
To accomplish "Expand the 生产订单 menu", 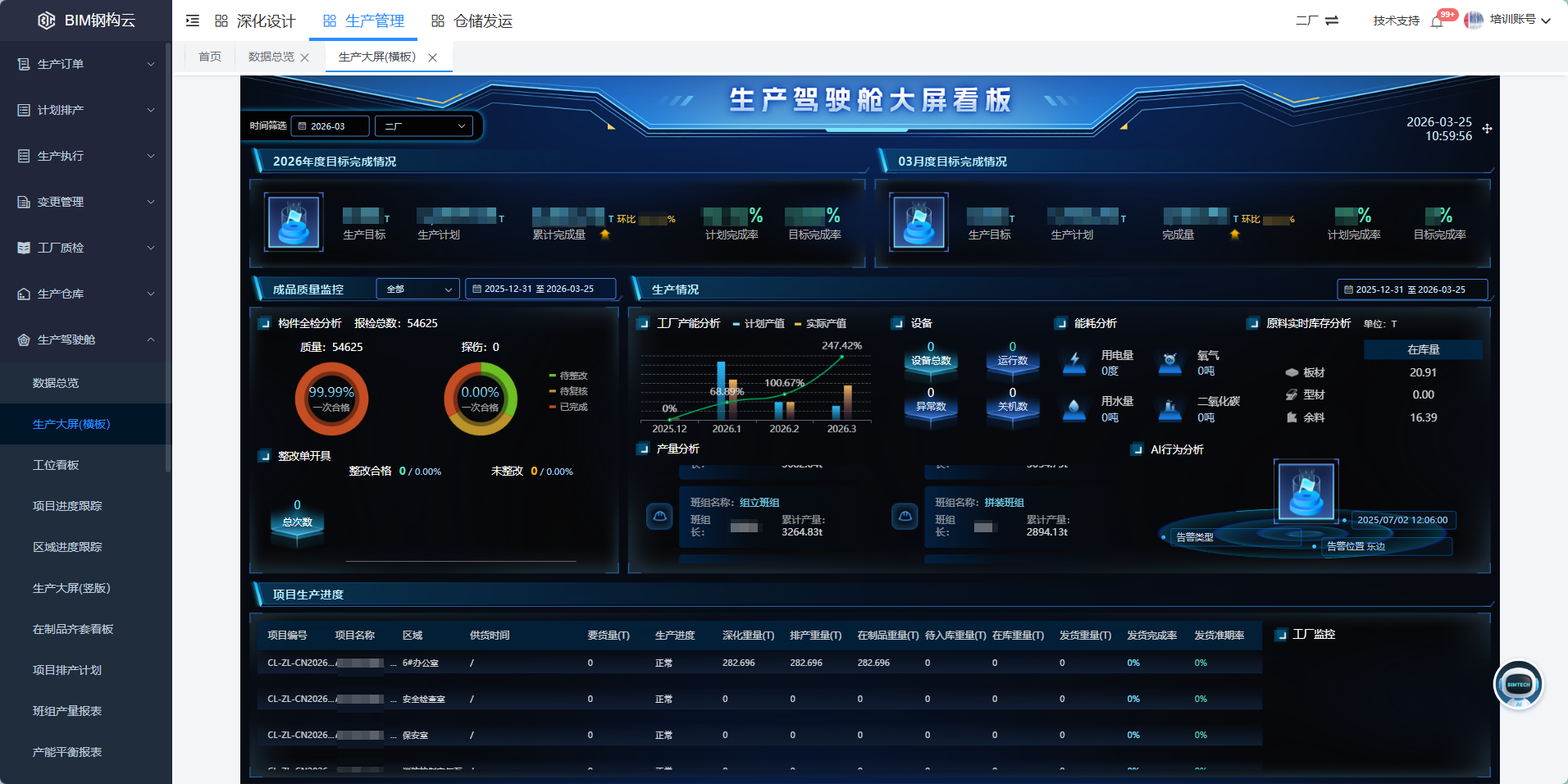I will coord(151,64).
